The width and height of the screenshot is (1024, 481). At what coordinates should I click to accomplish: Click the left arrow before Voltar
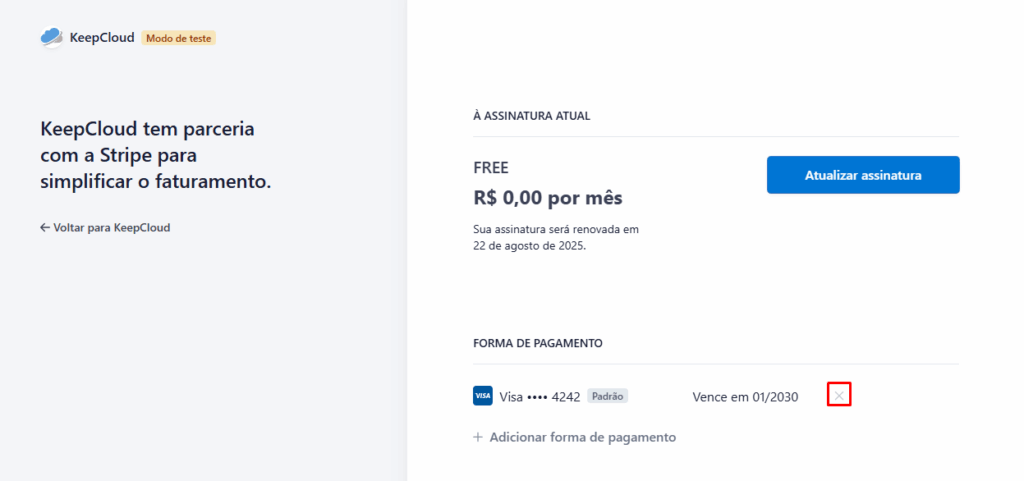click(x=45, y=228)
